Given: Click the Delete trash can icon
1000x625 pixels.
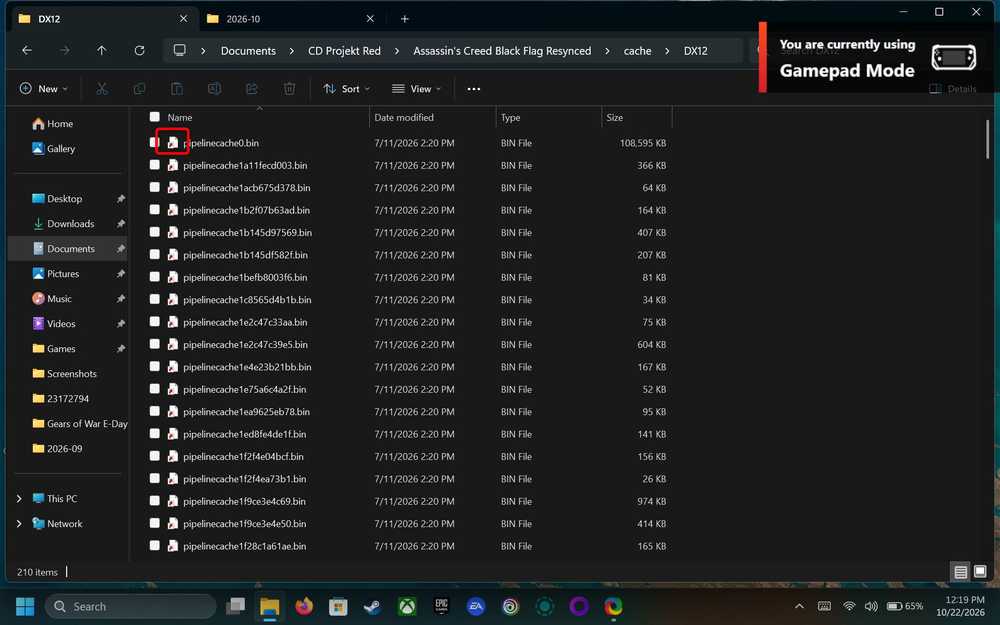Looking at the screenshot, I should click(x=289, y=89).
